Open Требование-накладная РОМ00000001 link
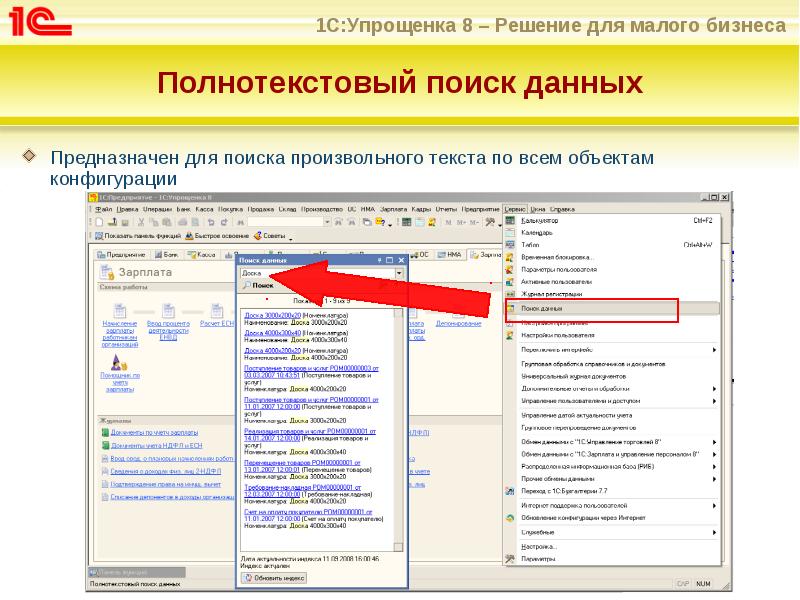 point(302,491)
